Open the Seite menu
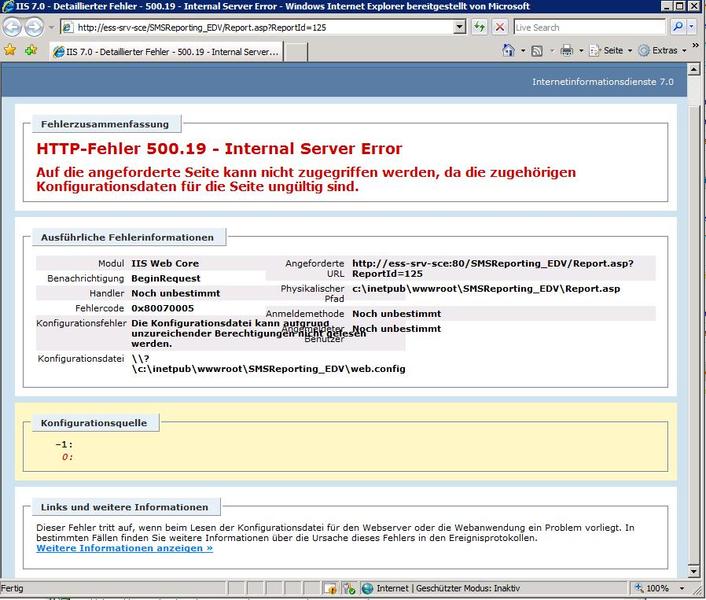This screenshot has width=706, height=600. [611, 50]
